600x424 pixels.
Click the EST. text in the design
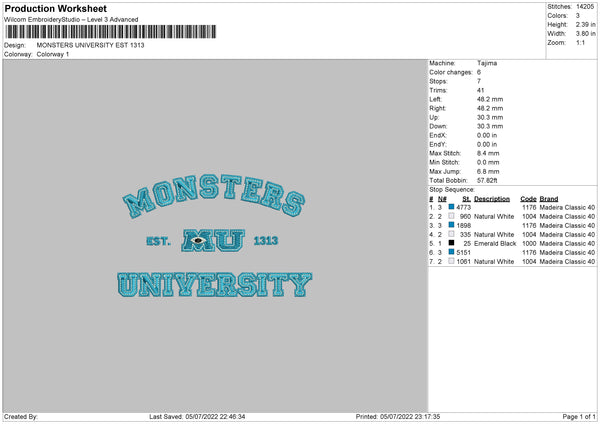pos(158,241)
